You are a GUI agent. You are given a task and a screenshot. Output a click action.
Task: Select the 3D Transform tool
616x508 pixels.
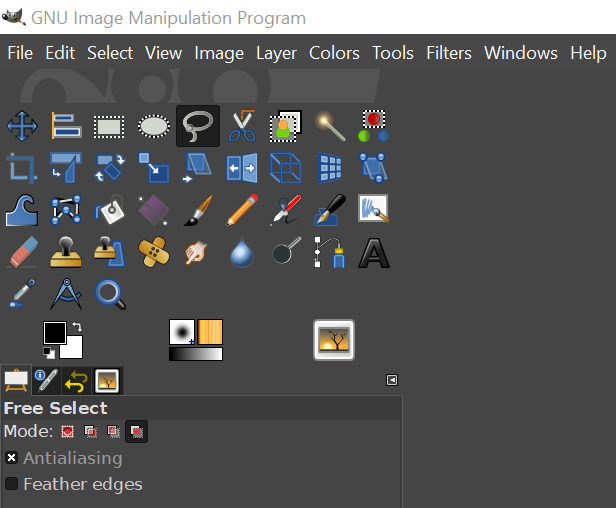coord(286,168)
